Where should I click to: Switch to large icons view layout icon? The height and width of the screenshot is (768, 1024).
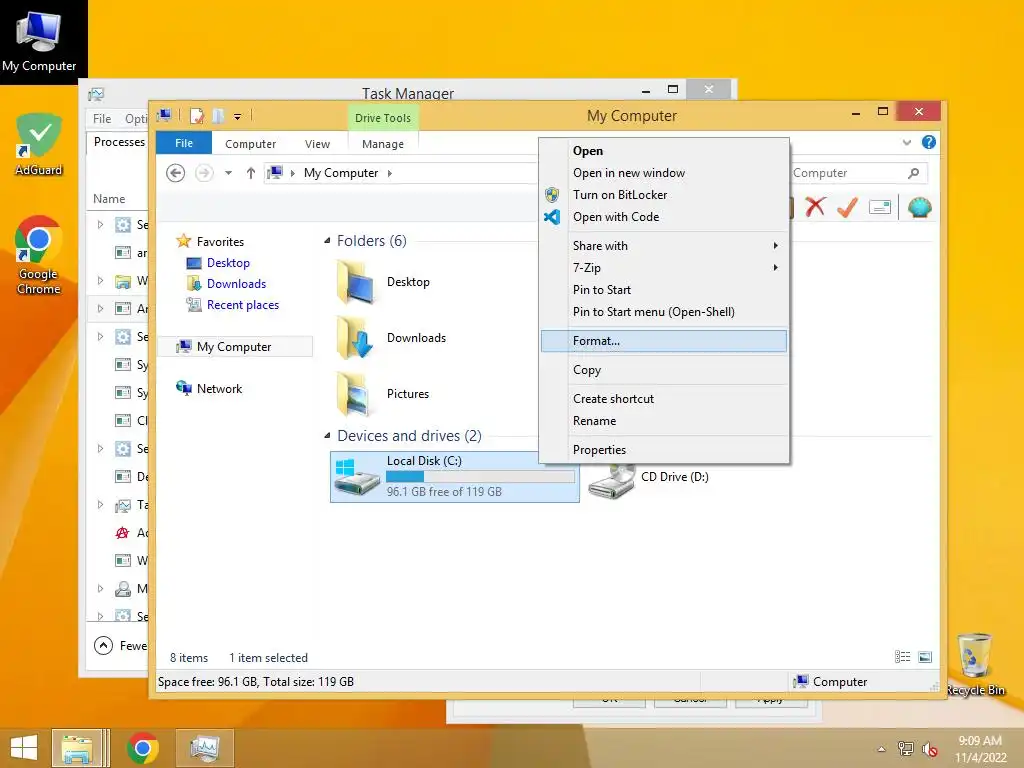pos(925,657)
